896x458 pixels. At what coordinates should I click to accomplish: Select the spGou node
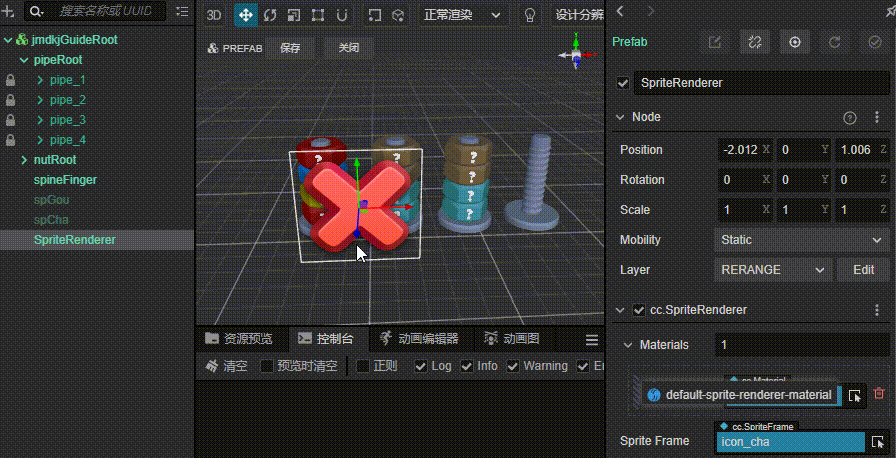(x=51, y=200)
